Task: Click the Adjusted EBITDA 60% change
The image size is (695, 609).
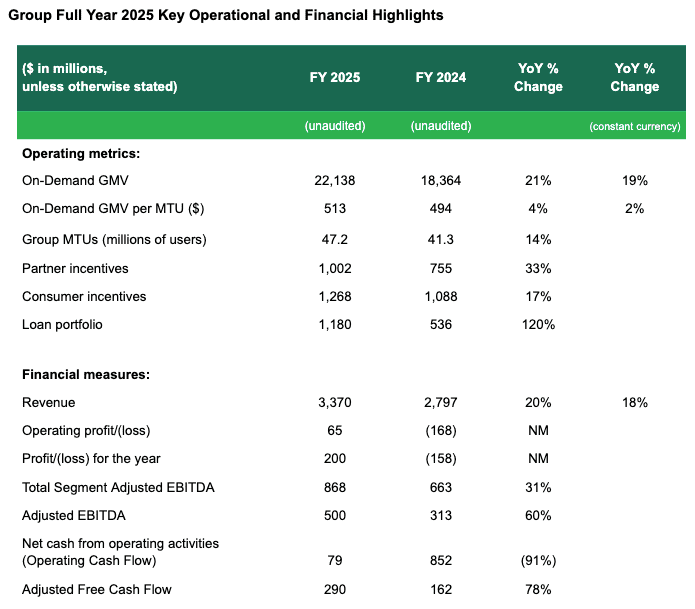Action: (538, 515)
